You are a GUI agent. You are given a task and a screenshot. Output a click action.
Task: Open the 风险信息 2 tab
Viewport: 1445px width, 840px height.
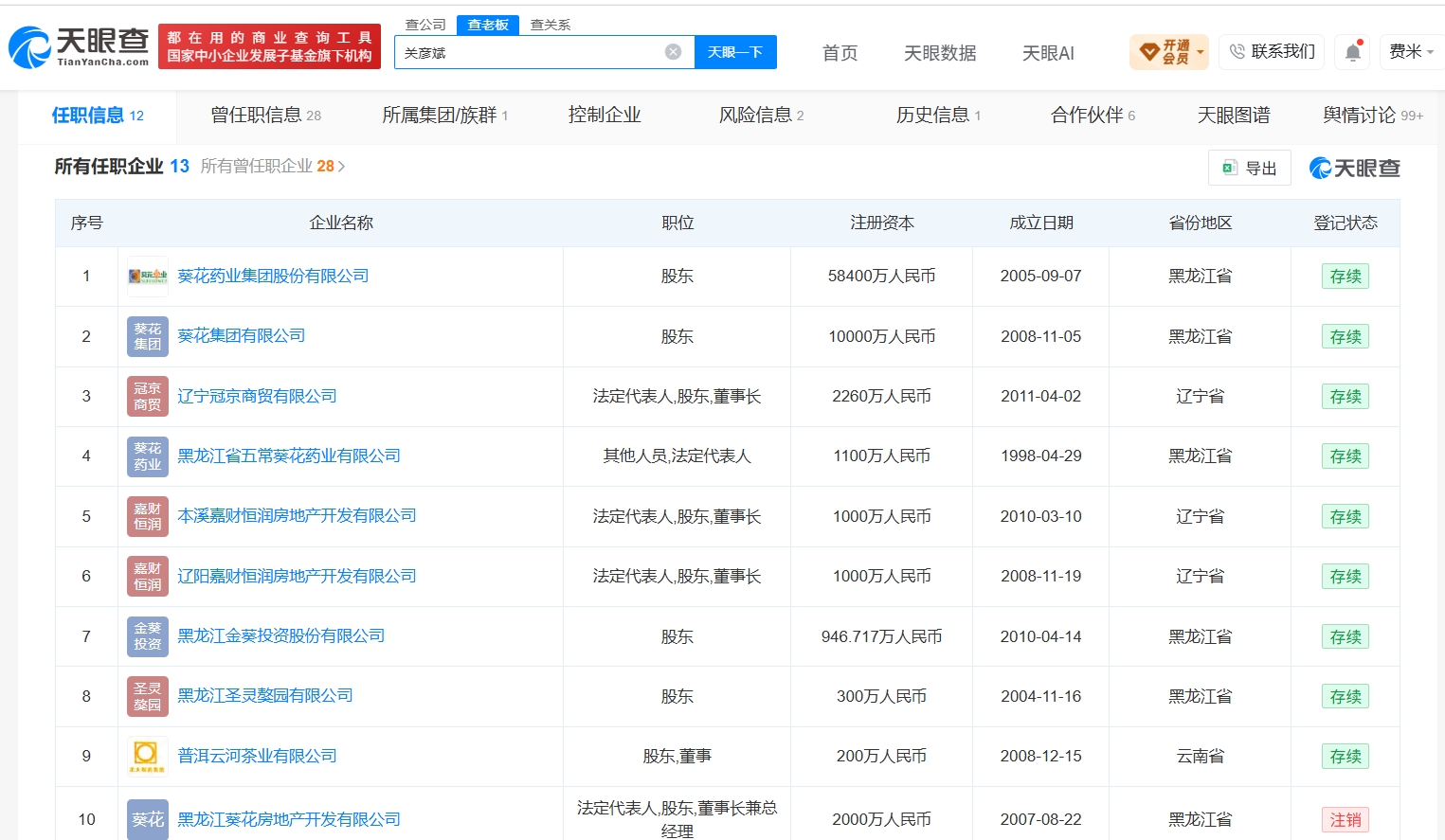point(762,116)
